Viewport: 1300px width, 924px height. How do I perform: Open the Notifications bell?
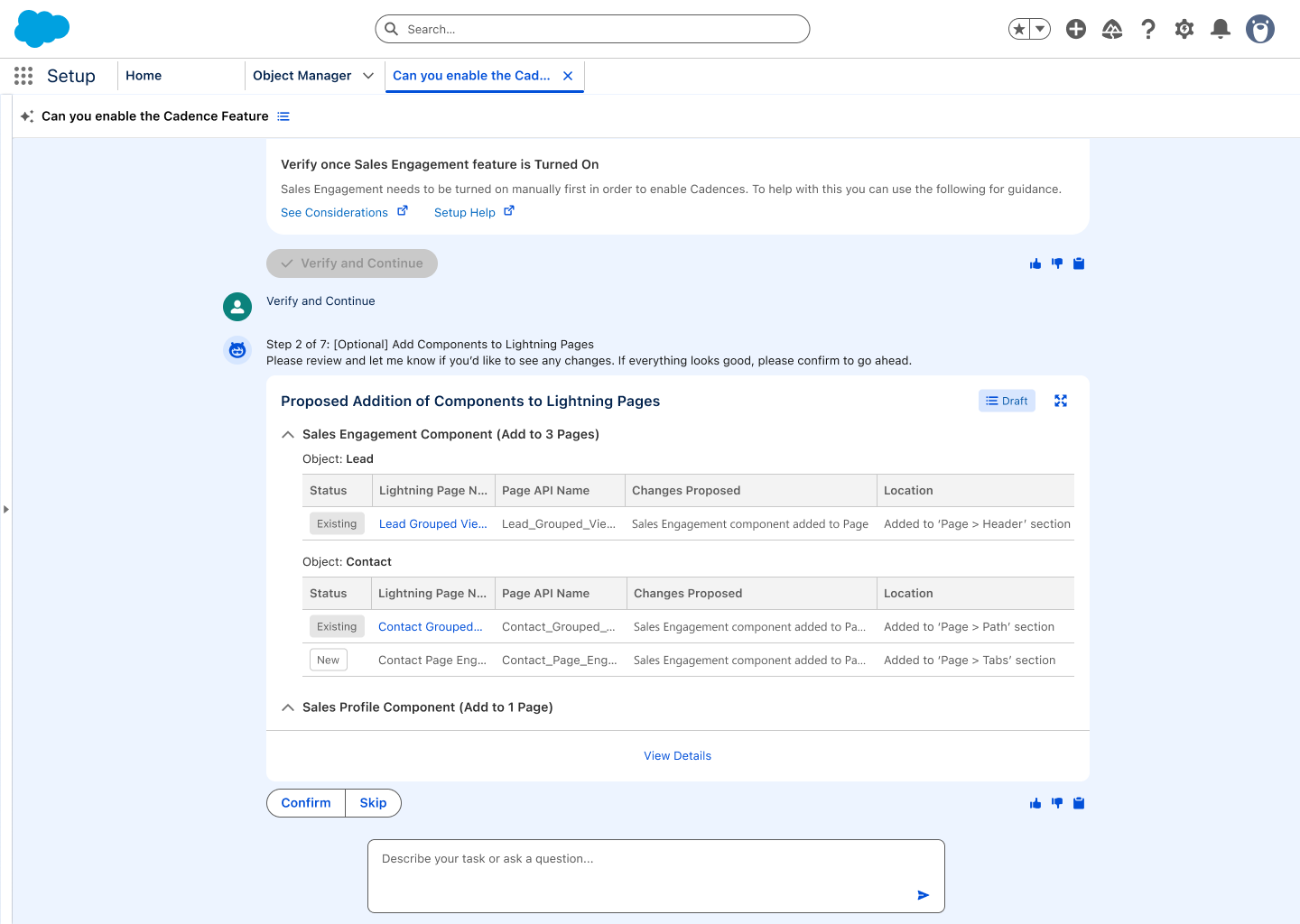(x=1221, y=29)
